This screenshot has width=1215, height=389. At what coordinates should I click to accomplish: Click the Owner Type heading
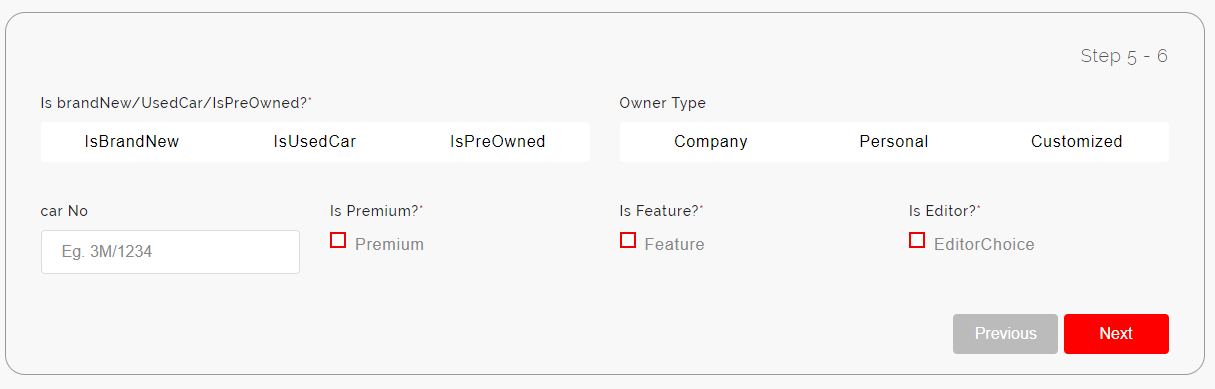tap(662, 103)
